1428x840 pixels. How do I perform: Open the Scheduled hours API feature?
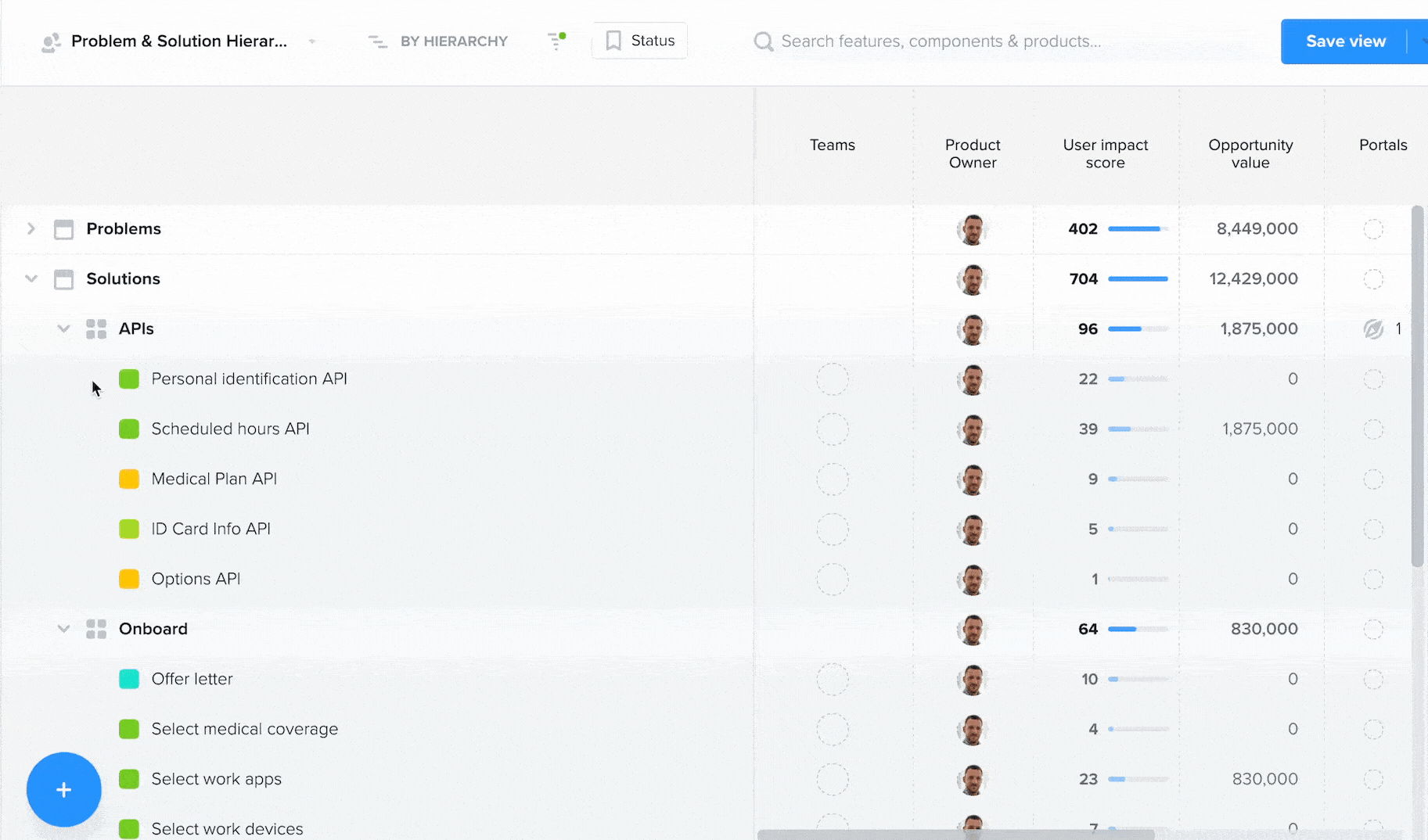(x=230, y=429)
